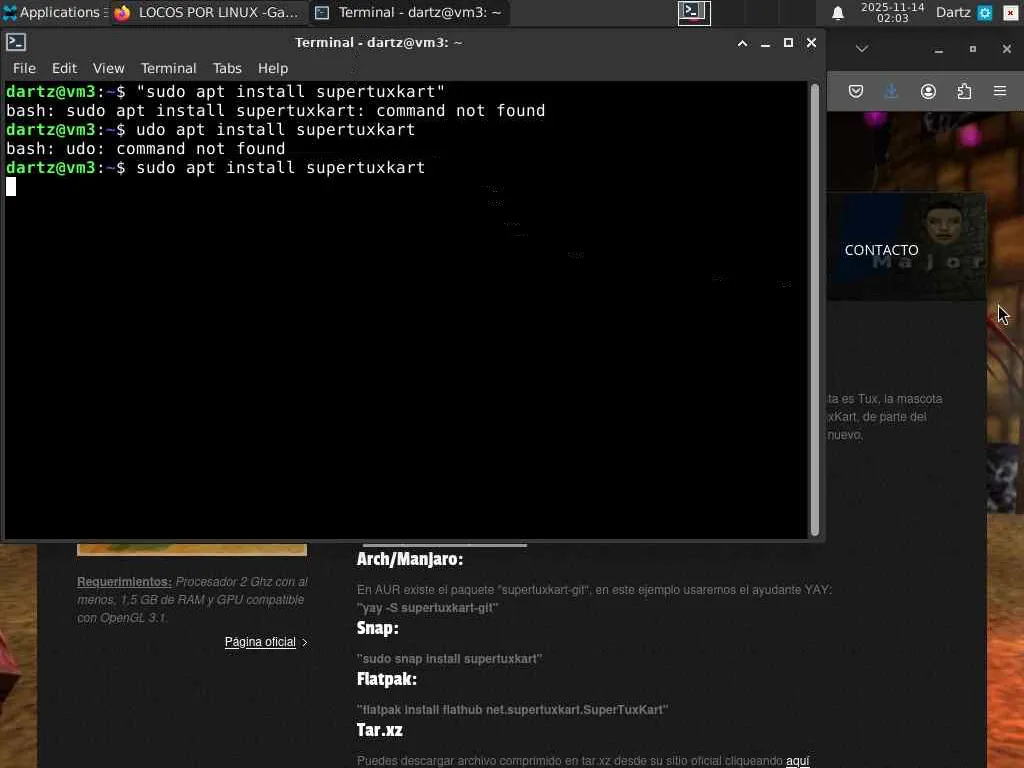This screenshot has height=768, width=1024.
Task: Open the Terminal menu in the menu bar
Action: tap(168, 68)
